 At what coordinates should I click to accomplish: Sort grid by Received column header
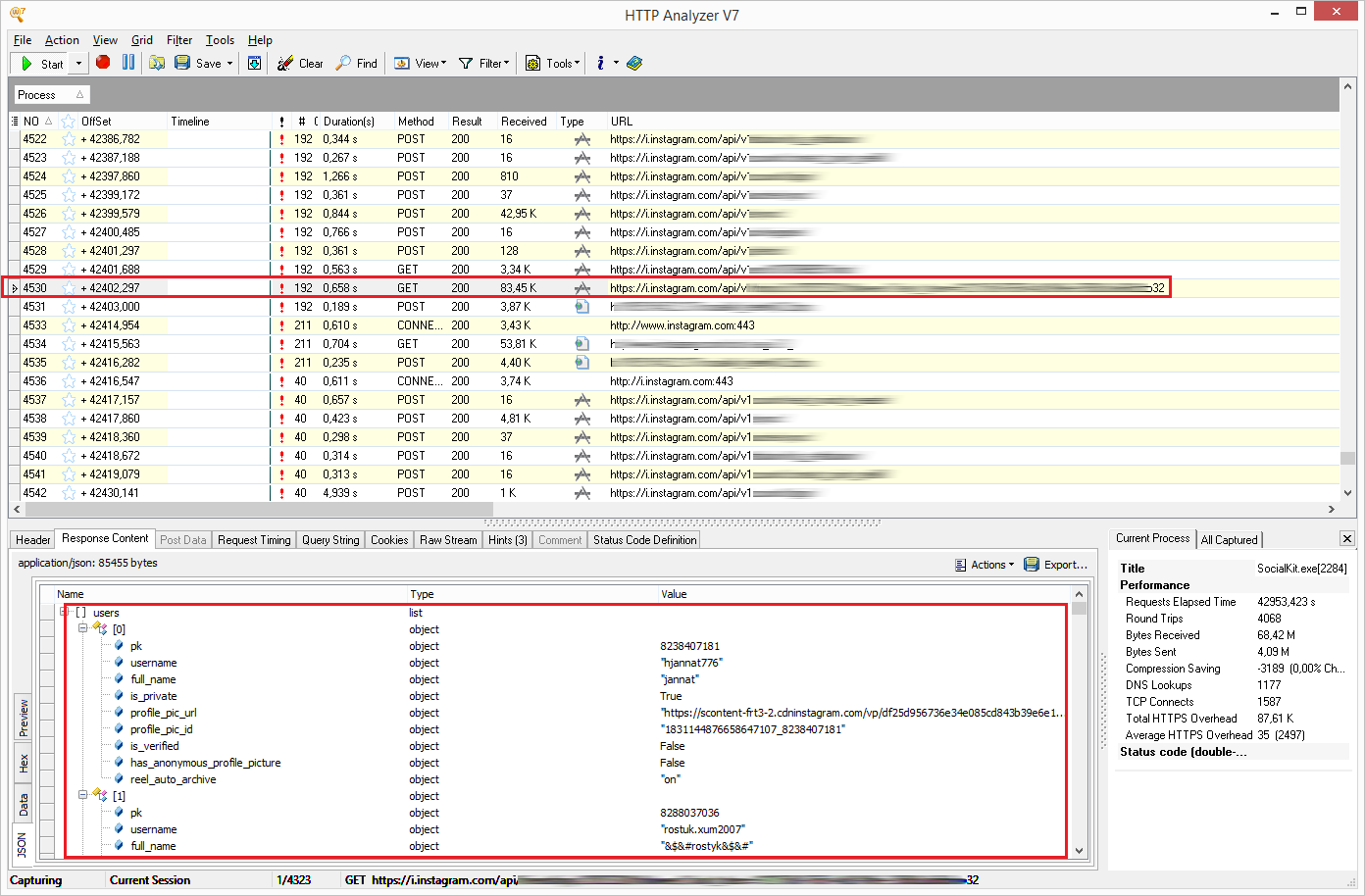point(524,122)
